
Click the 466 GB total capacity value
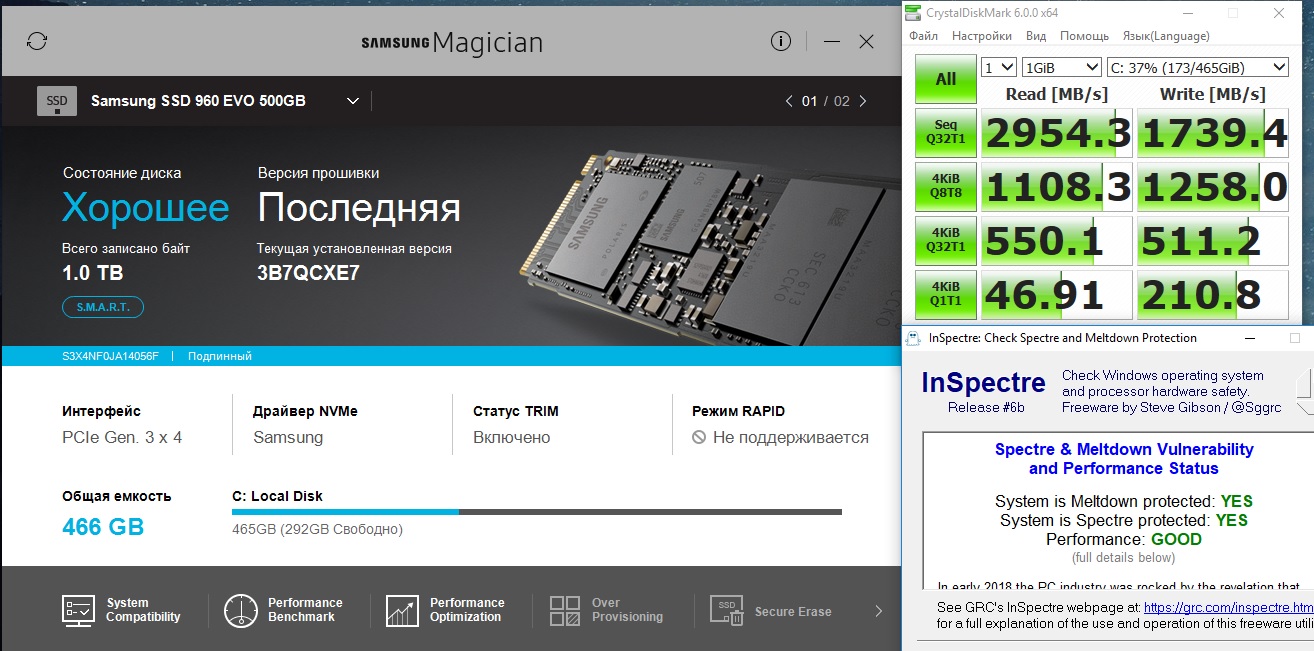(x=103, y=526)
